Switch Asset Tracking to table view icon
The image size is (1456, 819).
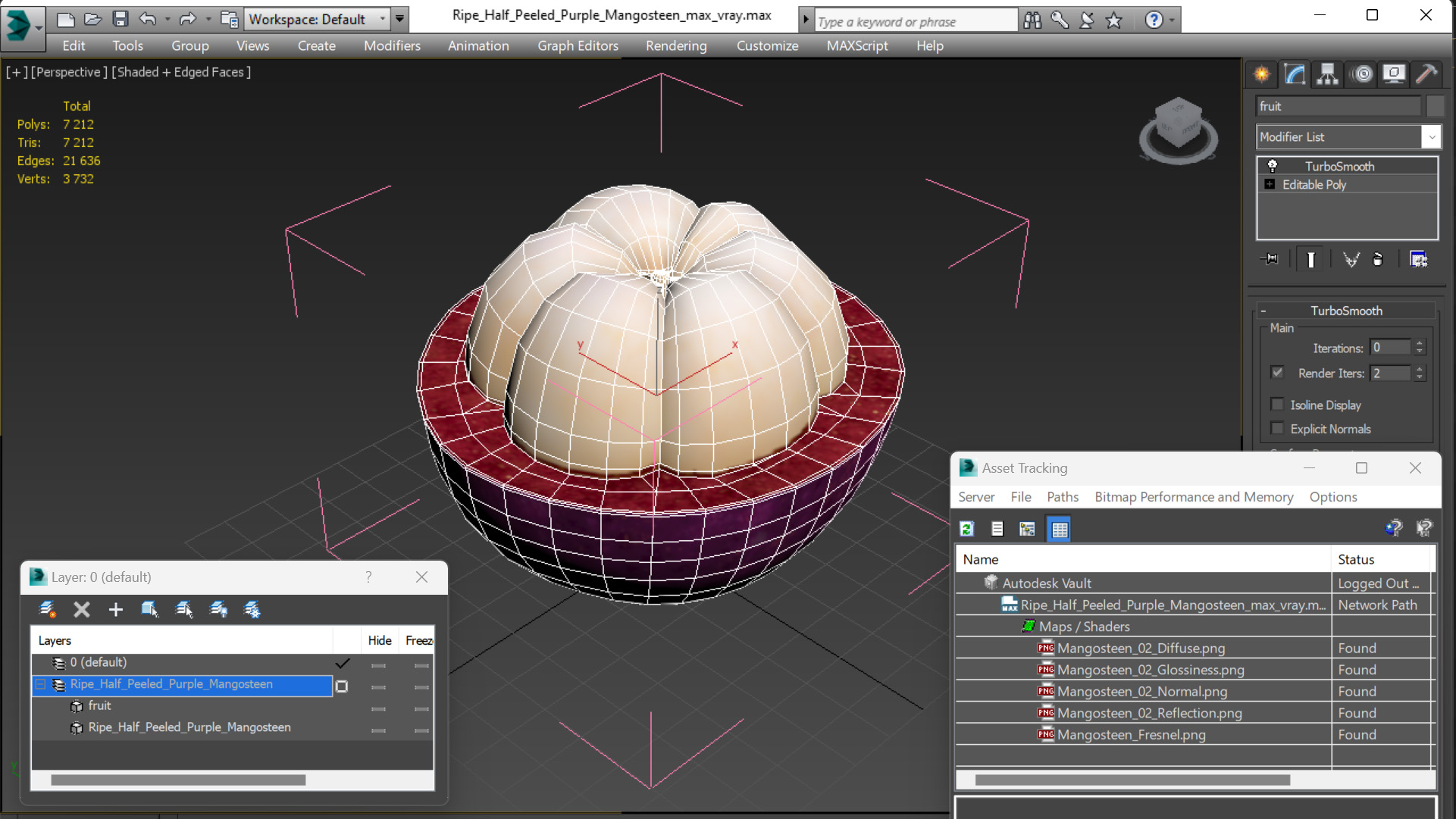click(1059, 529)
